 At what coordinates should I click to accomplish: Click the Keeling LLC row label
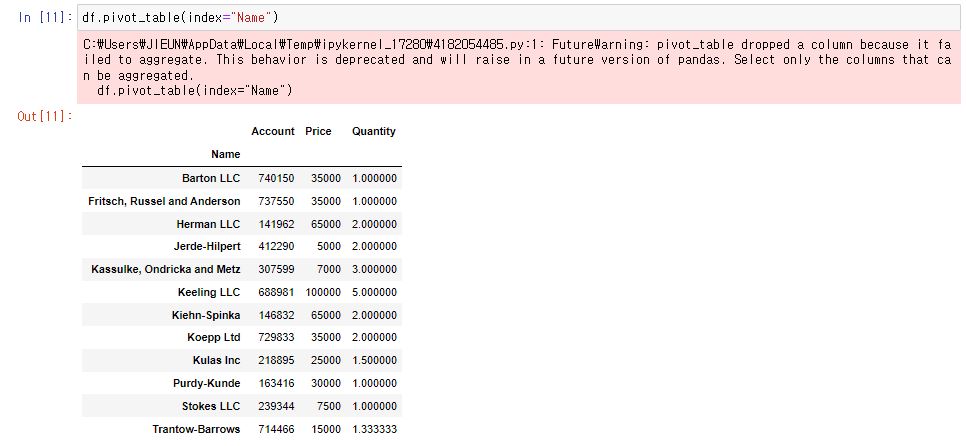(x=209, y=292)
